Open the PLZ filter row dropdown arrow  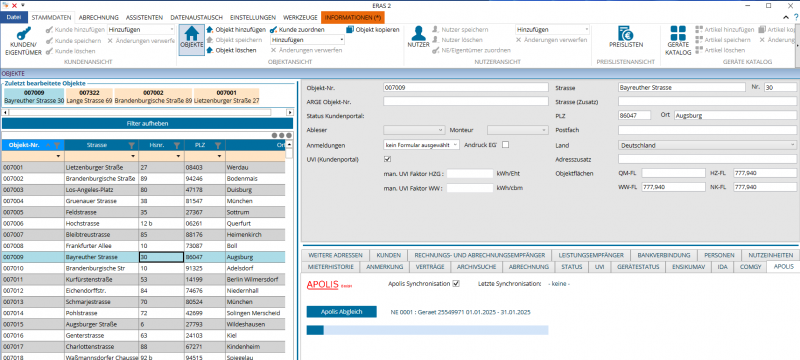(x=220, y=156)
